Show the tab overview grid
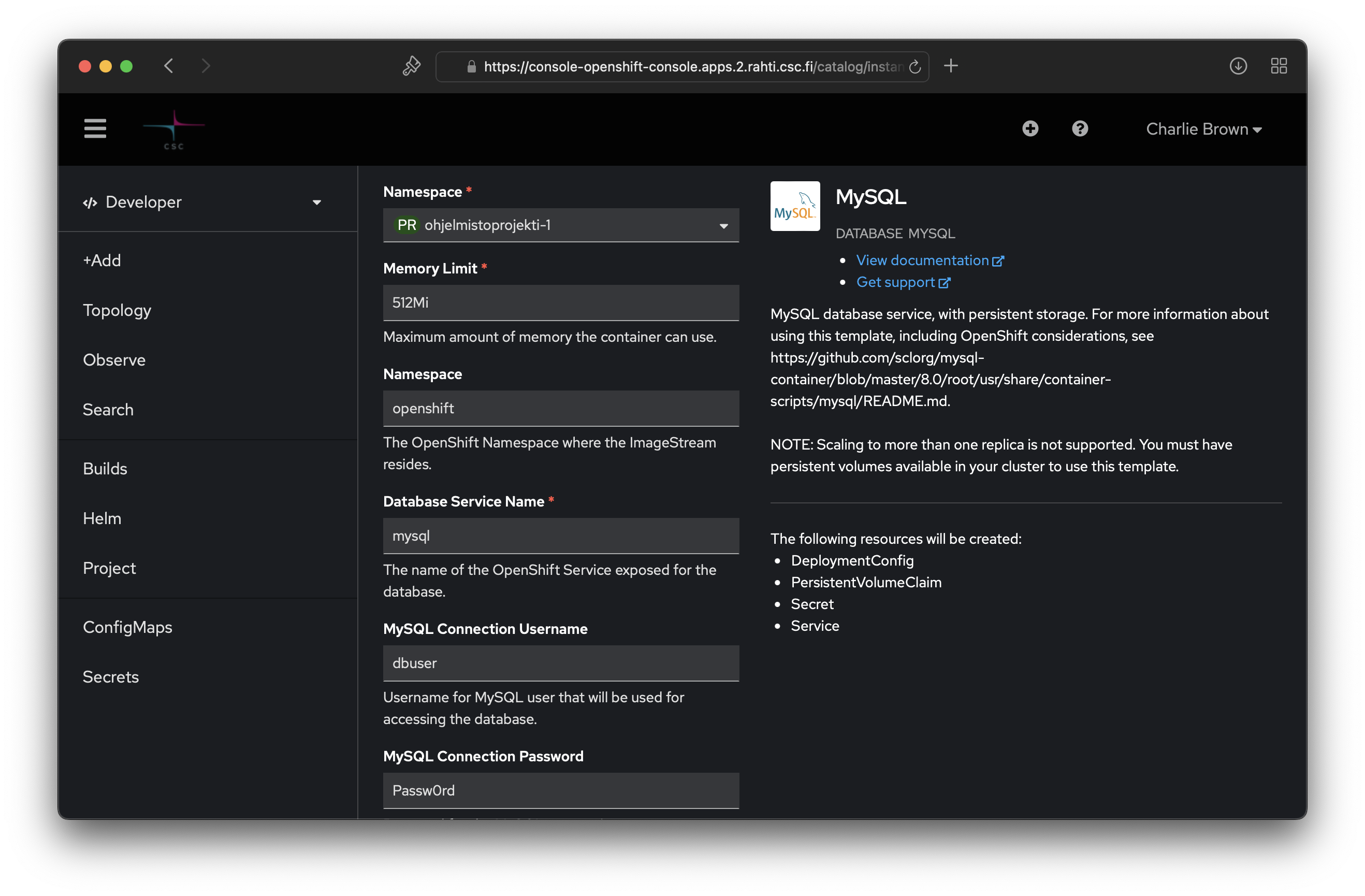Viewport: 1365px width, 896px height. [x=1279, y=66]
